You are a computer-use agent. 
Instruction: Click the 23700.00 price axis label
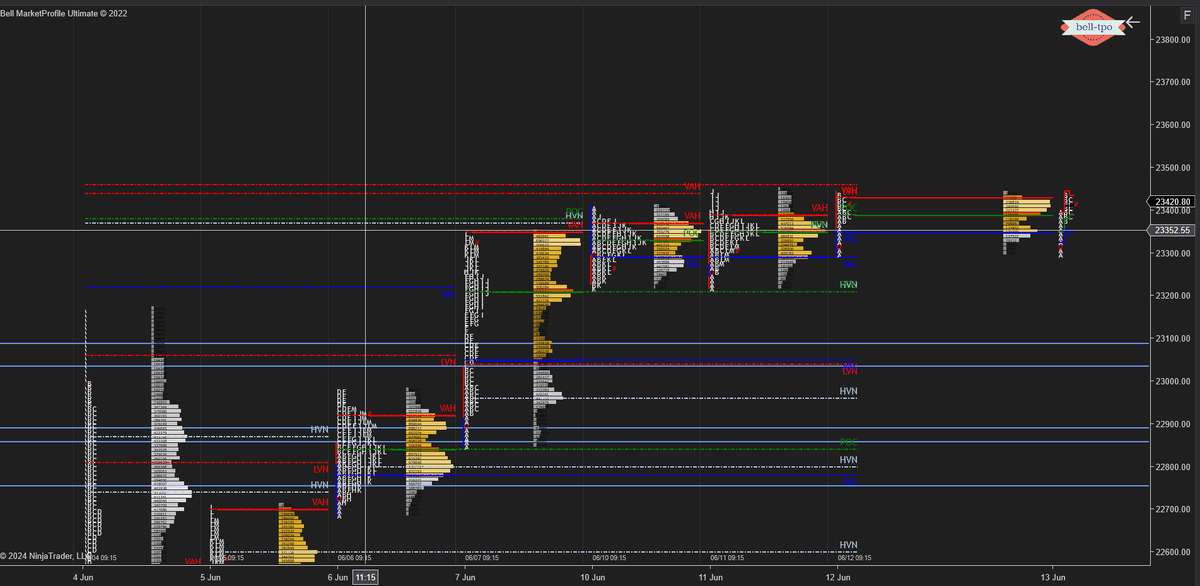1173,83
